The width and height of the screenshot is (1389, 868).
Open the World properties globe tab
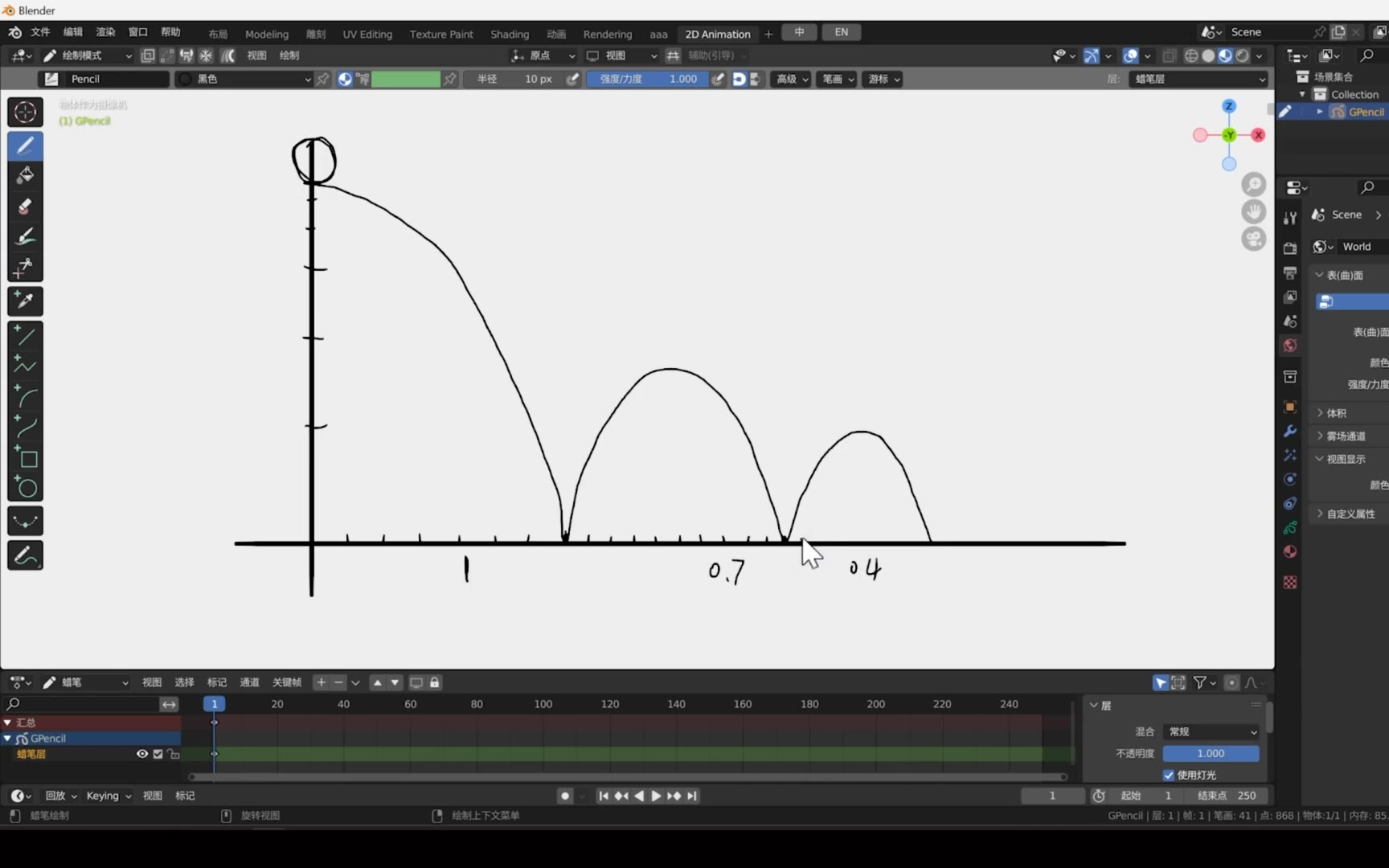[x=1290, y=346]
